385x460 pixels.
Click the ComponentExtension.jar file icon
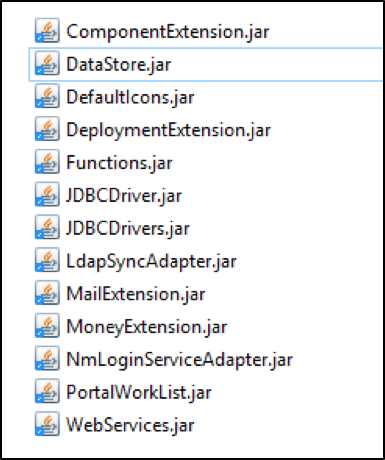[47, 31]
